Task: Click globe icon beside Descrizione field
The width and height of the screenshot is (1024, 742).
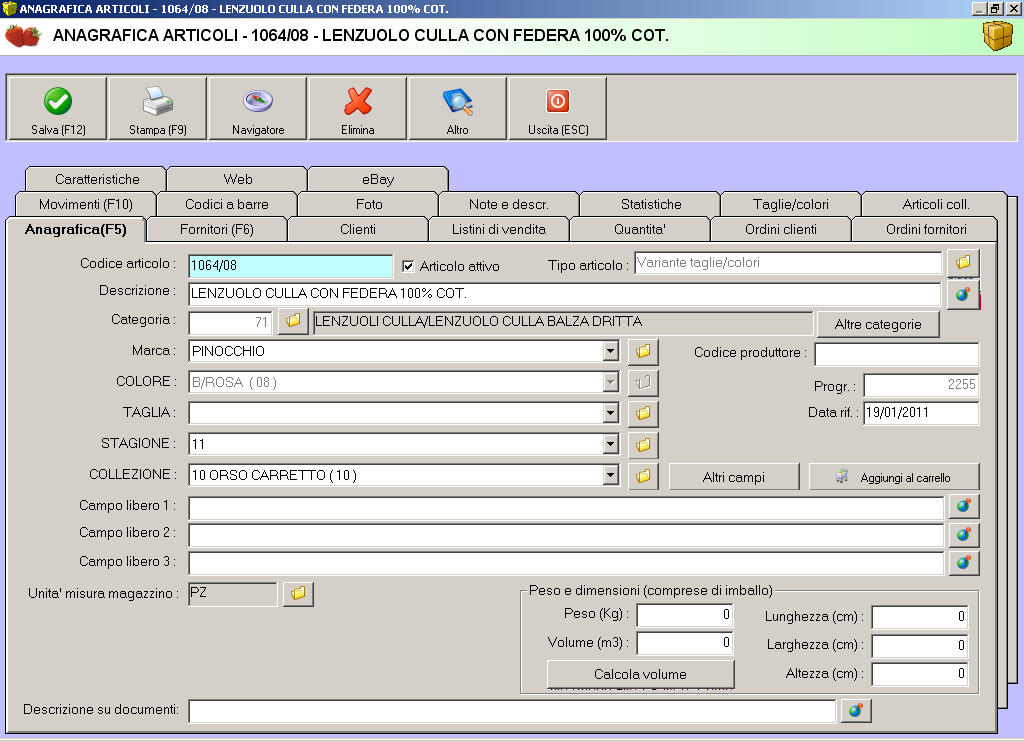Action: coord(963,294)
